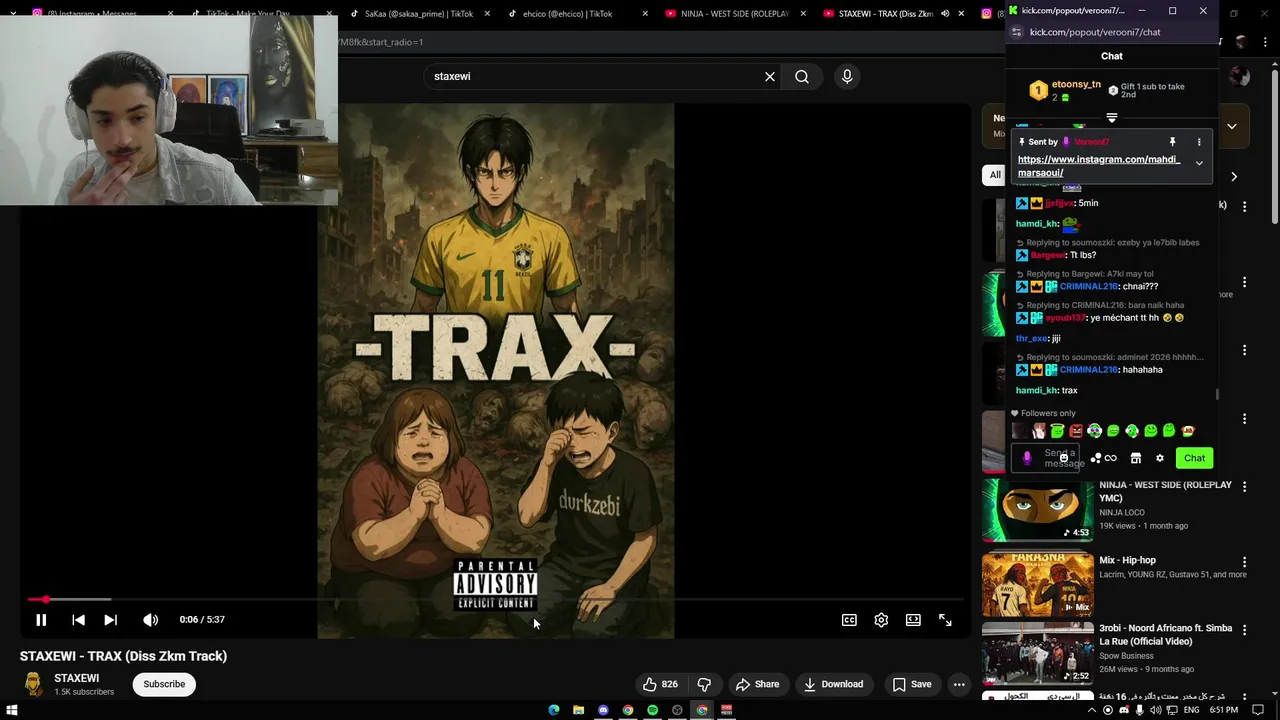1280x720 pixels.
Task: Open STAXEWI channel name link
Action: [76, 678]
